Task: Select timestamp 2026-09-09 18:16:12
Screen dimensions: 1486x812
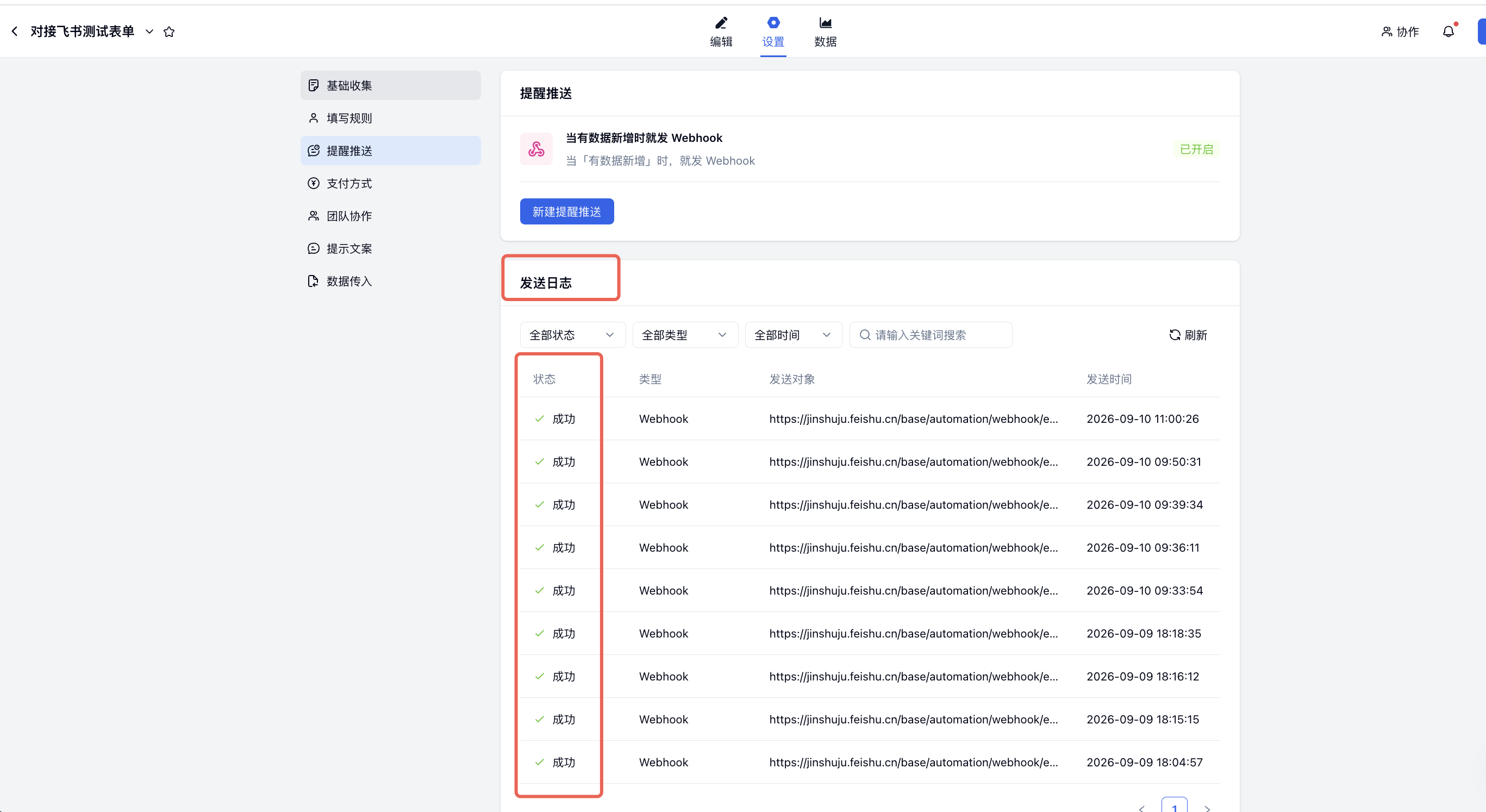Action: pyautogui.click(x=1143, y=677)
